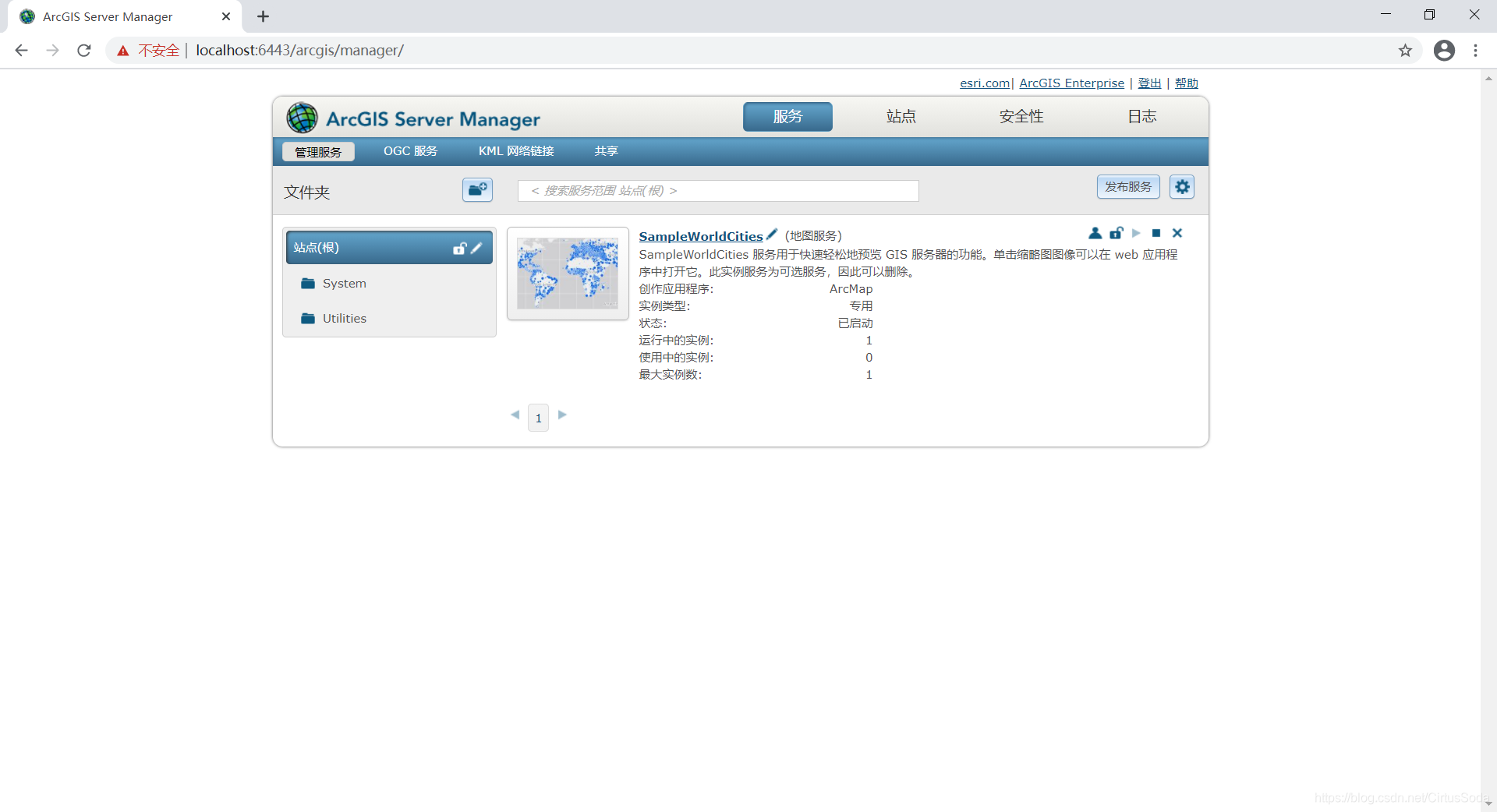Click the page vertical scrollbar

1488,440
